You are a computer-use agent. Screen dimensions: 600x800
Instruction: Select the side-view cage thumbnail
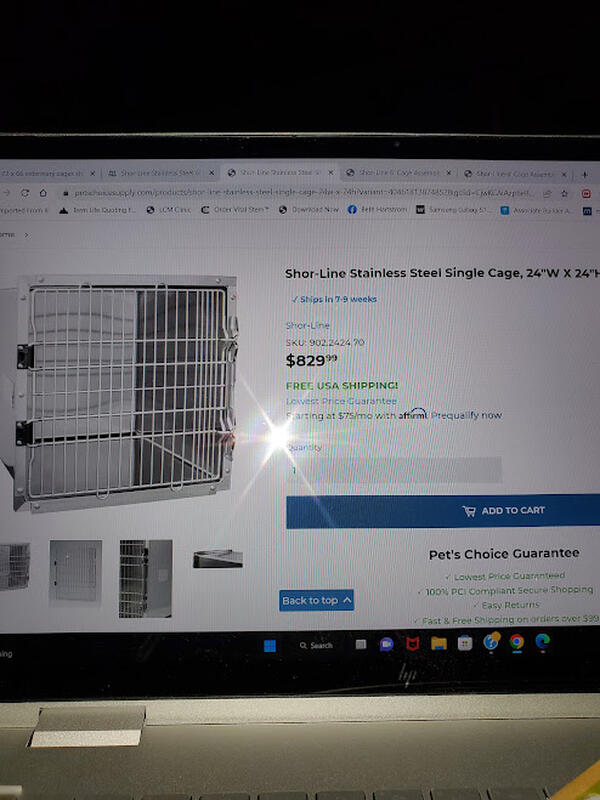tap(145, 579)
